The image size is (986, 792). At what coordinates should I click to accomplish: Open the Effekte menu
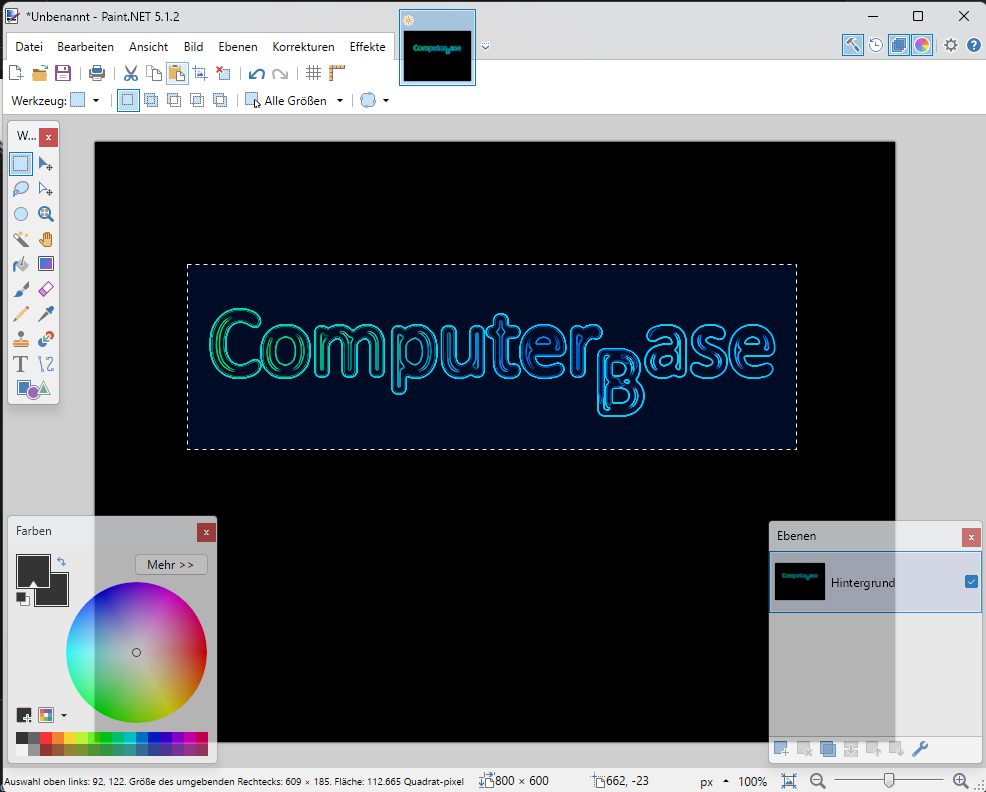coord(367,47)
